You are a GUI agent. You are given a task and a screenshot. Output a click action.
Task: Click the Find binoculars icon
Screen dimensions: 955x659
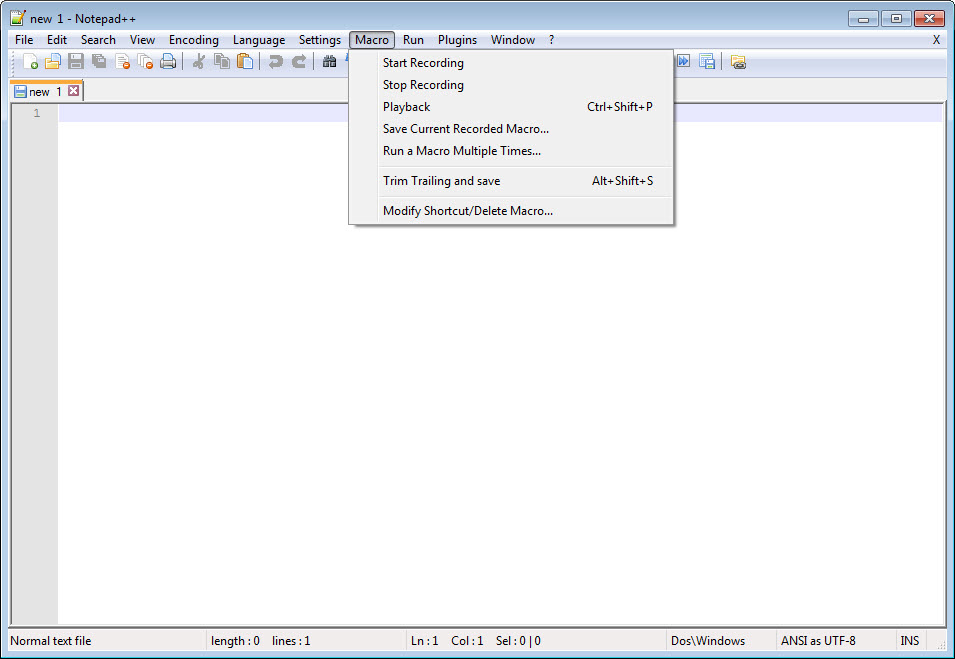click(329, 62)
